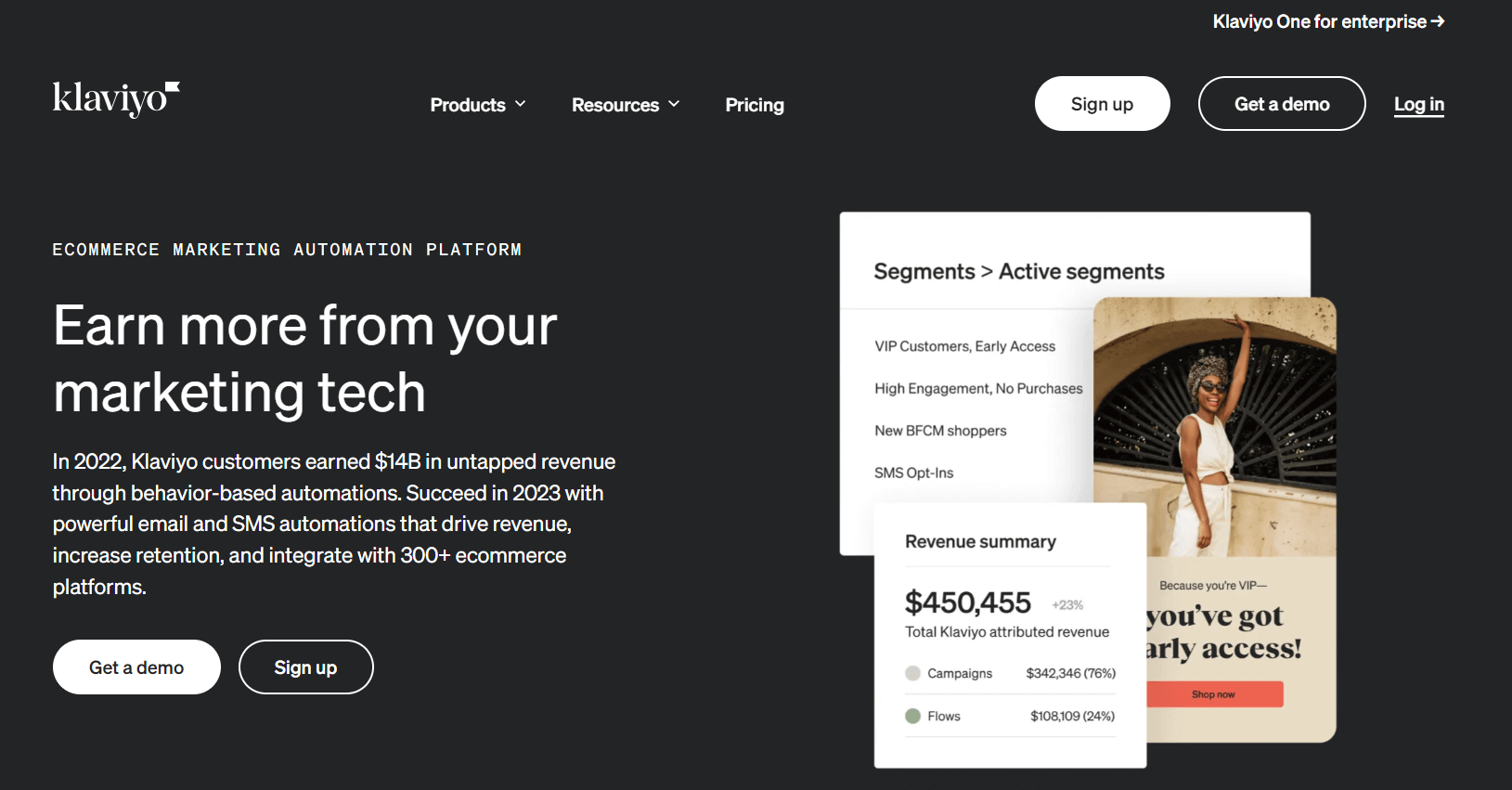Click the green dot beside Flows
Screen dimensions: 1512x790
click(x=912, y=716)
